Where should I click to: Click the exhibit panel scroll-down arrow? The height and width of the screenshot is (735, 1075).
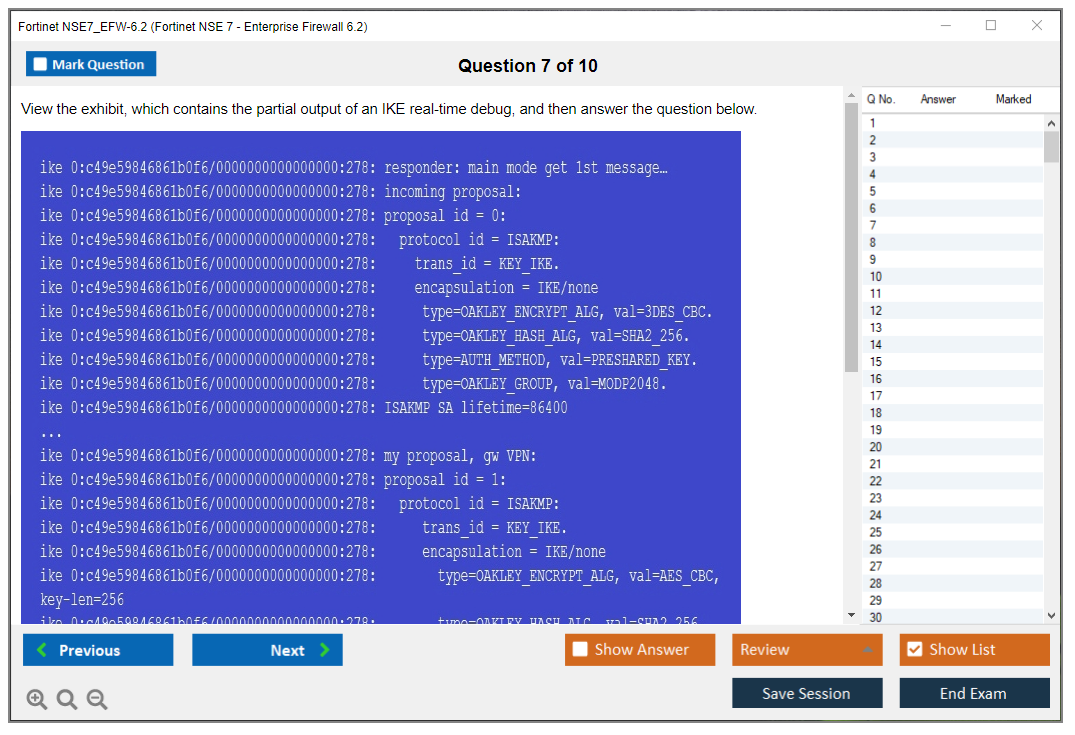point(851,614)
